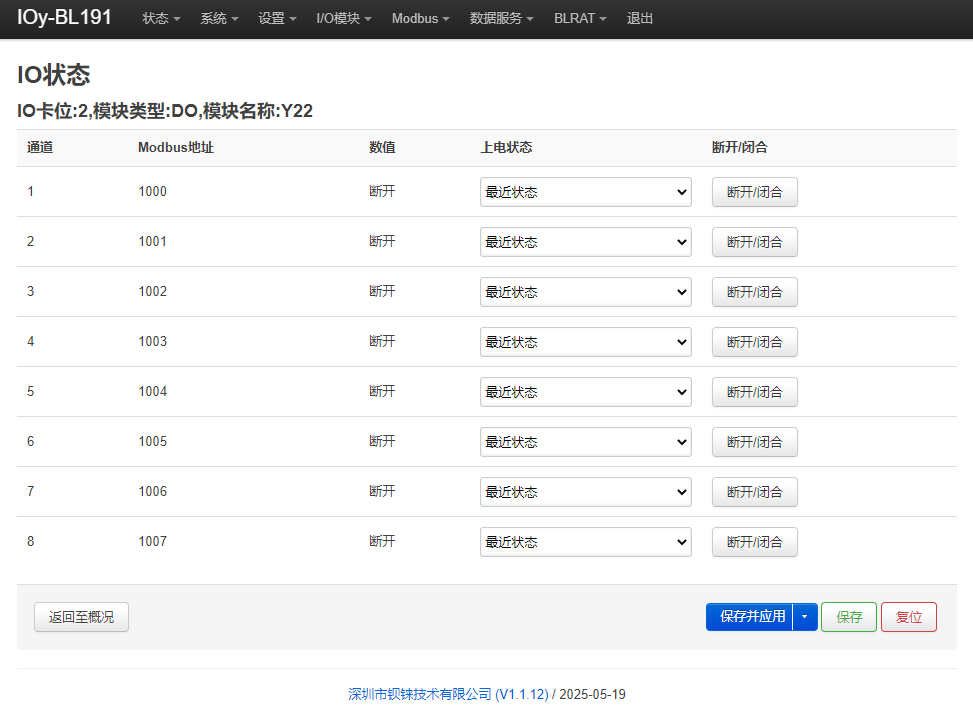
Task: Open the 设置 menu
Action: [277, 19]
